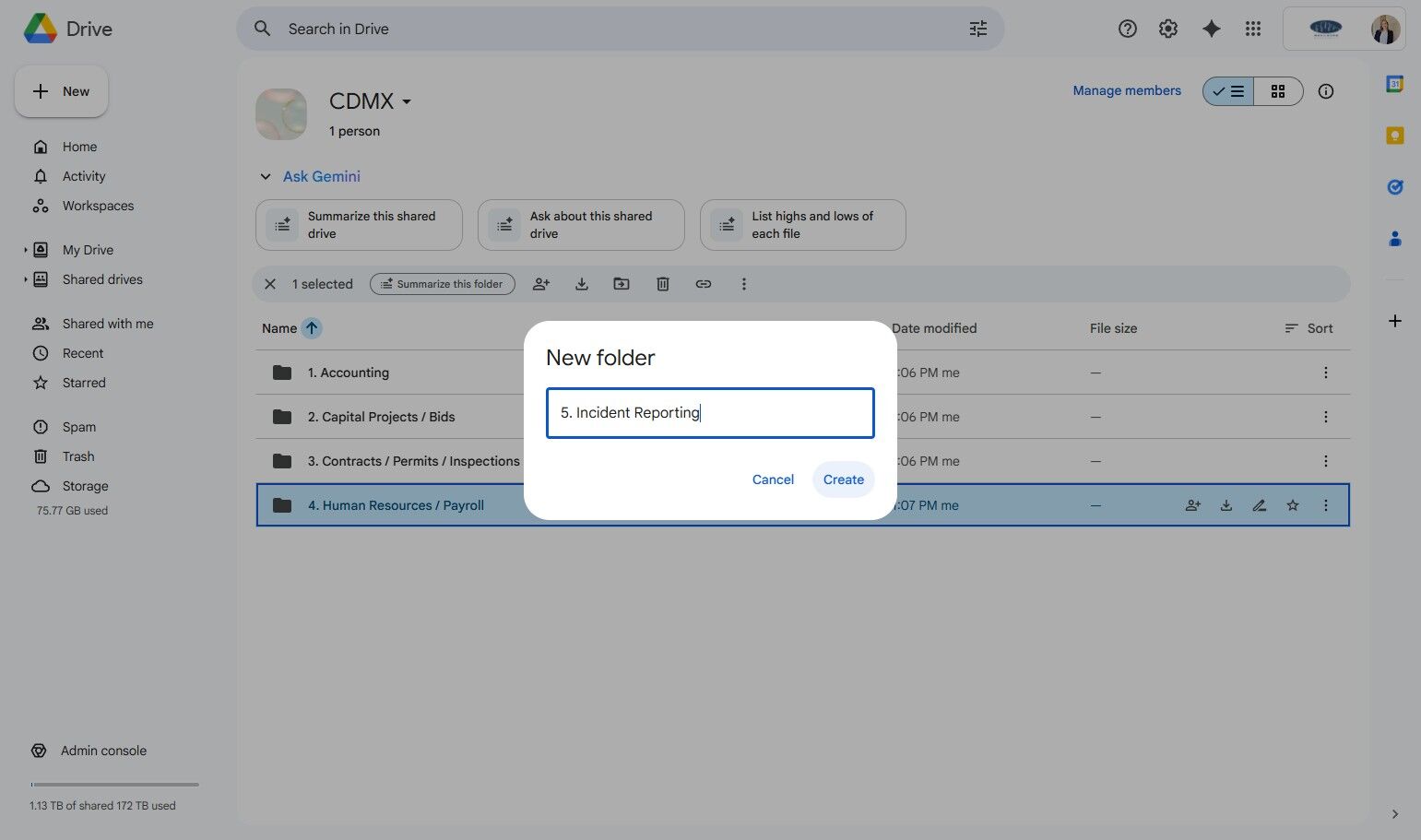Download selected folder from toolbar
This screenshot has height=840, width=1421.
click(x=582, y=284)
